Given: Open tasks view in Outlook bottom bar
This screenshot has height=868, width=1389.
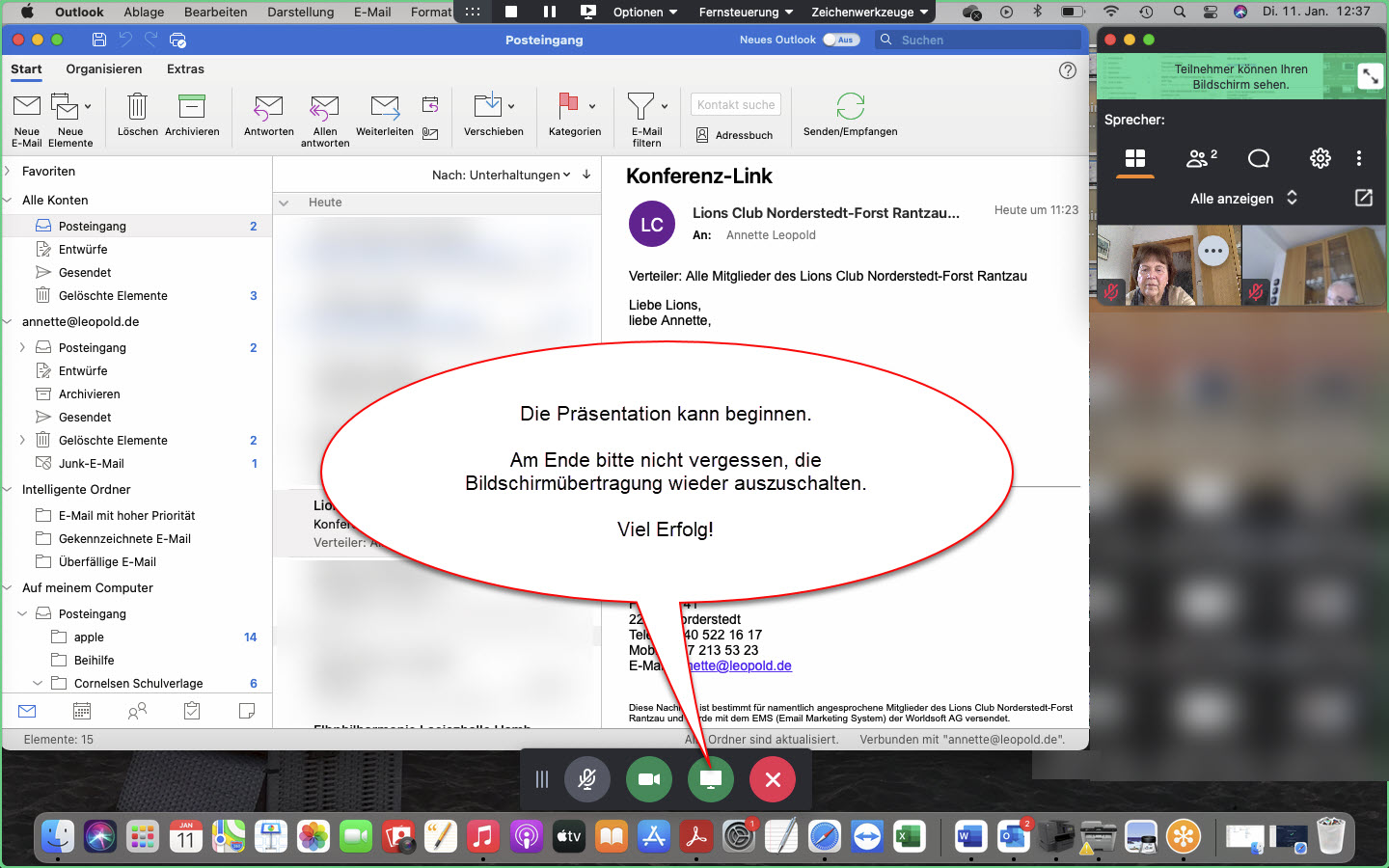Looking at the screenshot, I should (192, 711).
